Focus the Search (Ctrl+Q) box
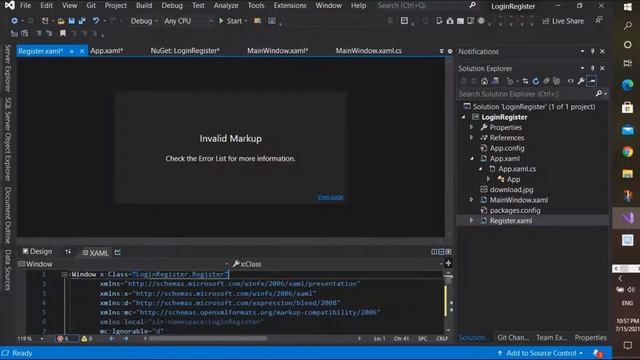Viewport: 640px width, 360px height. (426, 5)
